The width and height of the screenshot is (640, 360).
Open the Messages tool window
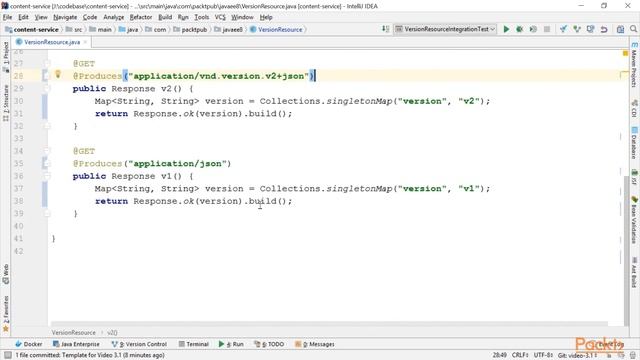click(315, 344)
